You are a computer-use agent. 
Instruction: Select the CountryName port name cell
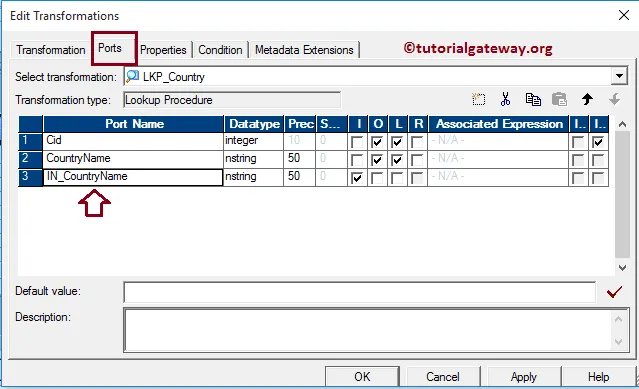(133, 158)
